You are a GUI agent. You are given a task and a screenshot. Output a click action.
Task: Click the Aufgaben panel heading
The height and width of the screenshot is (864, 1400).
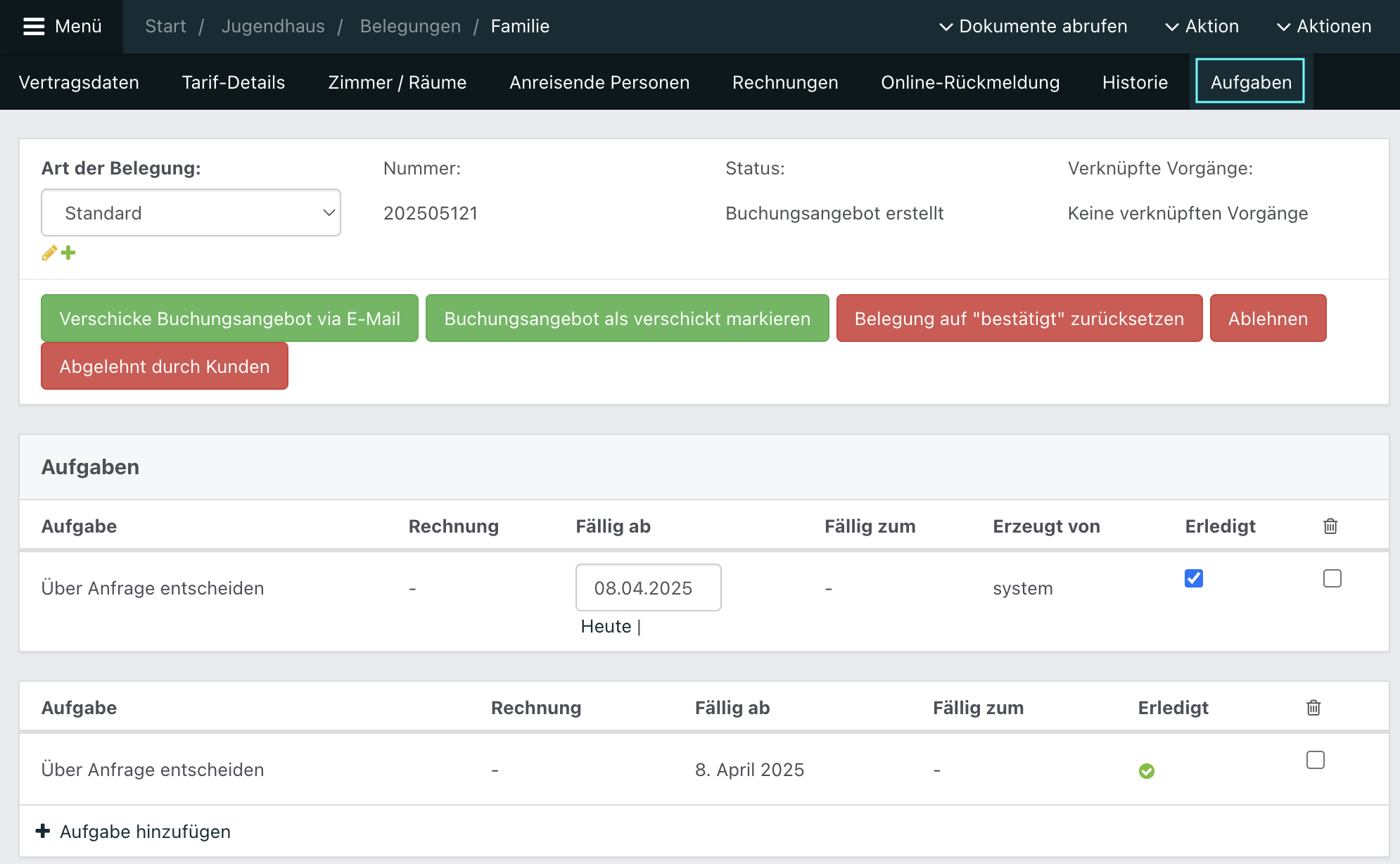click(90, 467)
